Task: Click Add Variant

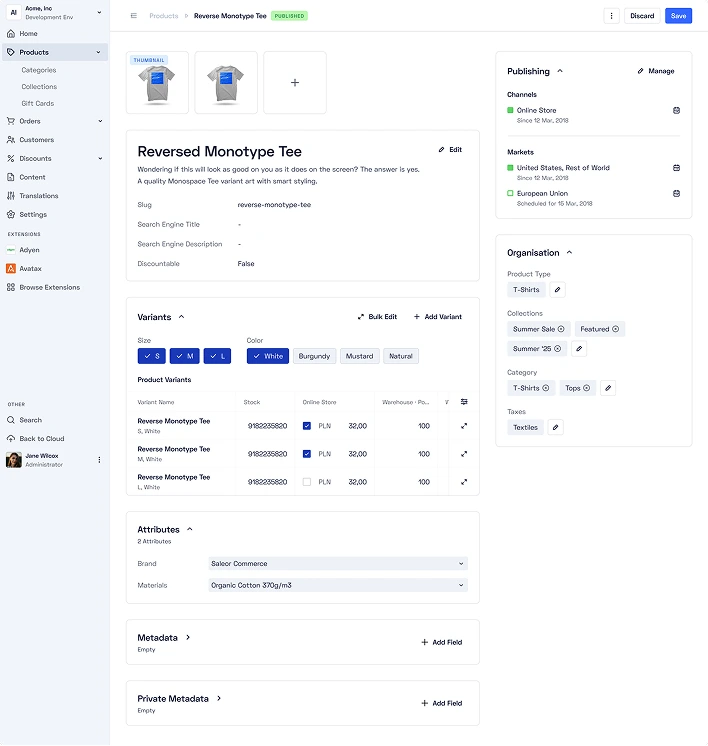Action: (x=438, y=317)
